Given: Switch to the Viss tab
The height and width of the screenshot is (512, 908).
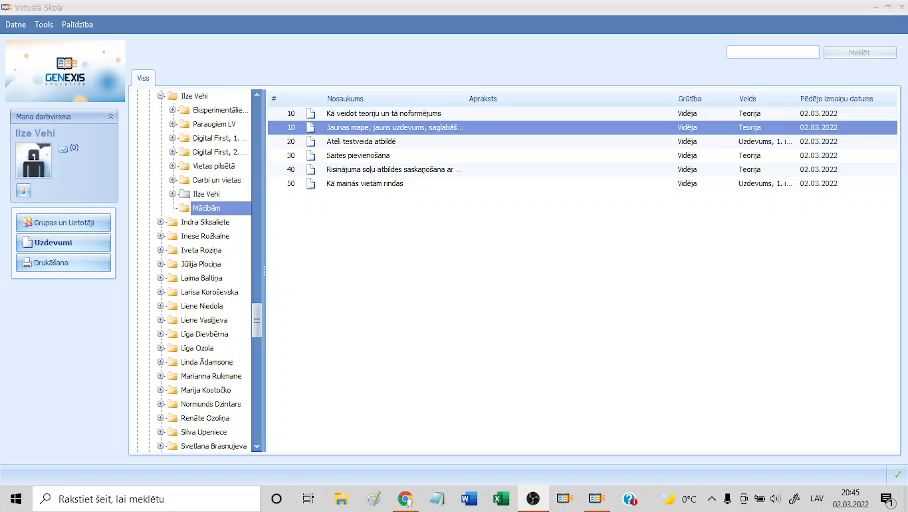Looking at the screenshot, I should click(x=141, y=77).
